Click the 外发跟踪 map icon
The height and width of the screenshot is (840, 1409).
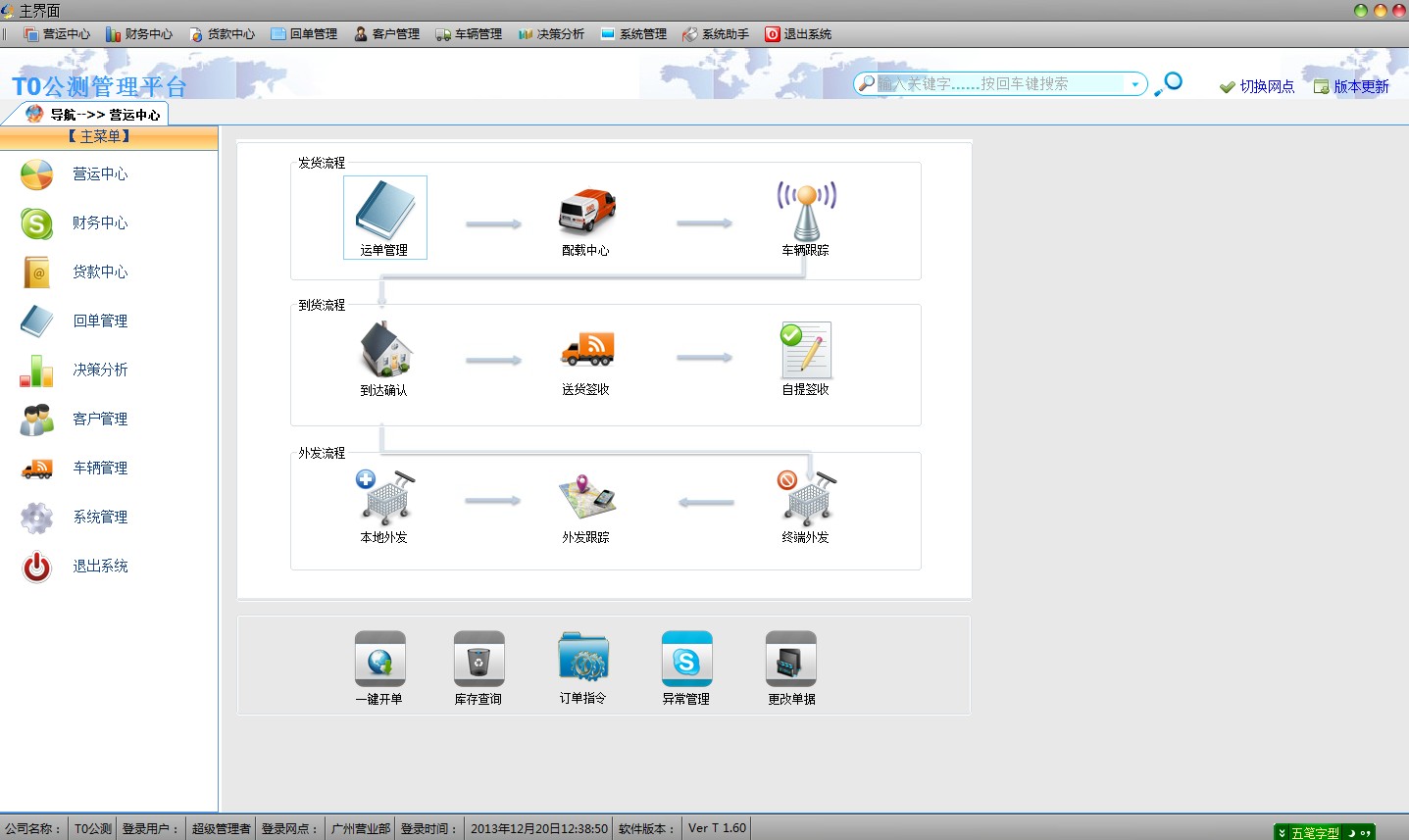[x=586, y=498]
